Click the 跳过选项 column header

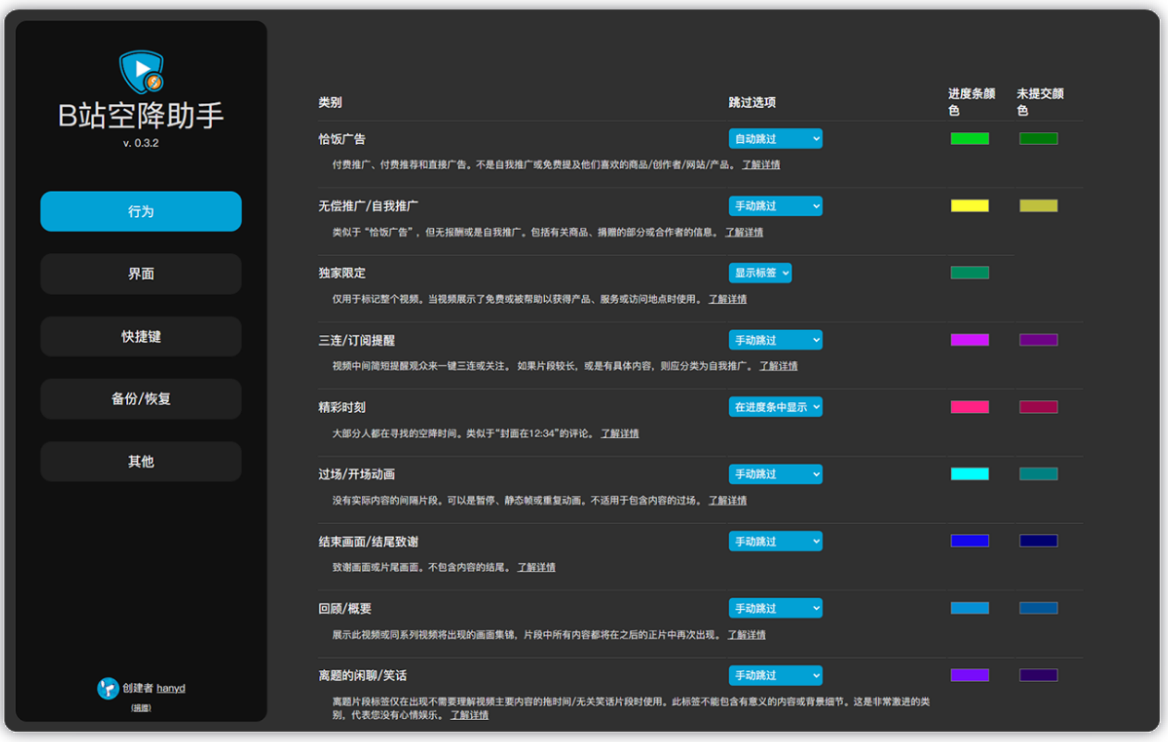point(752,102)
